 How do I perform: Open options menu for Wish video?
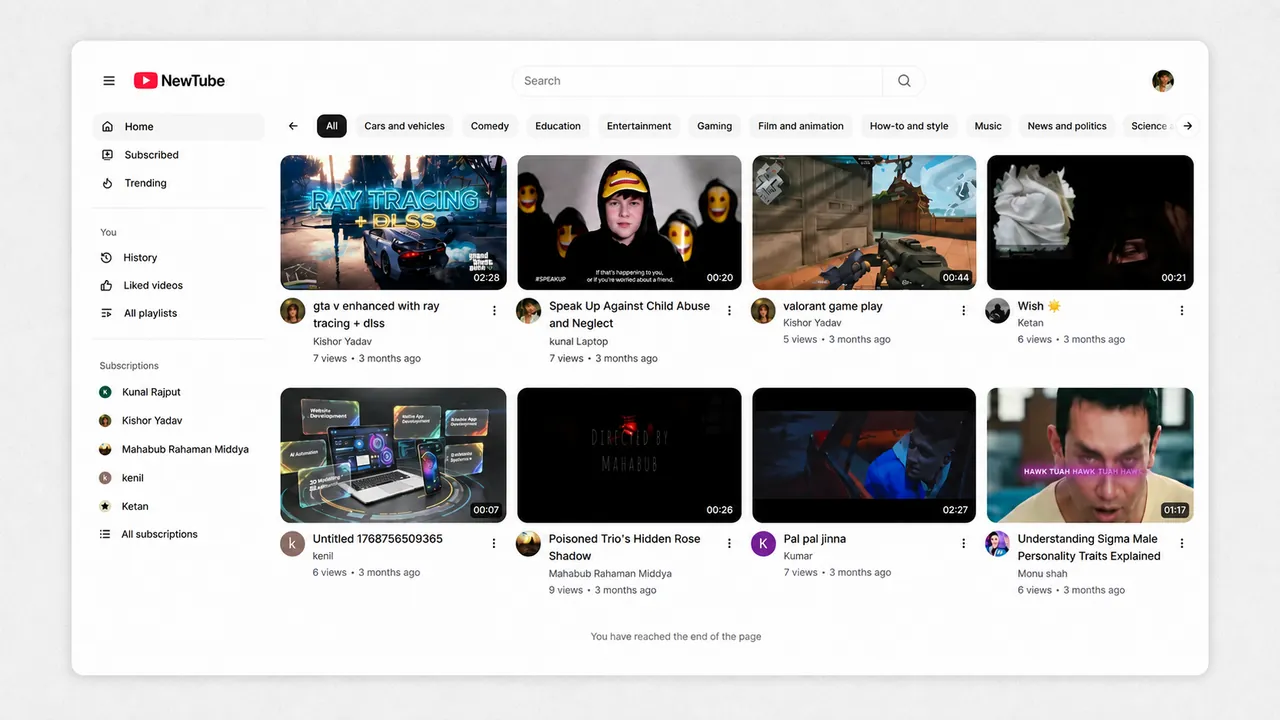pyautogui.click(x=1182, y=311)
